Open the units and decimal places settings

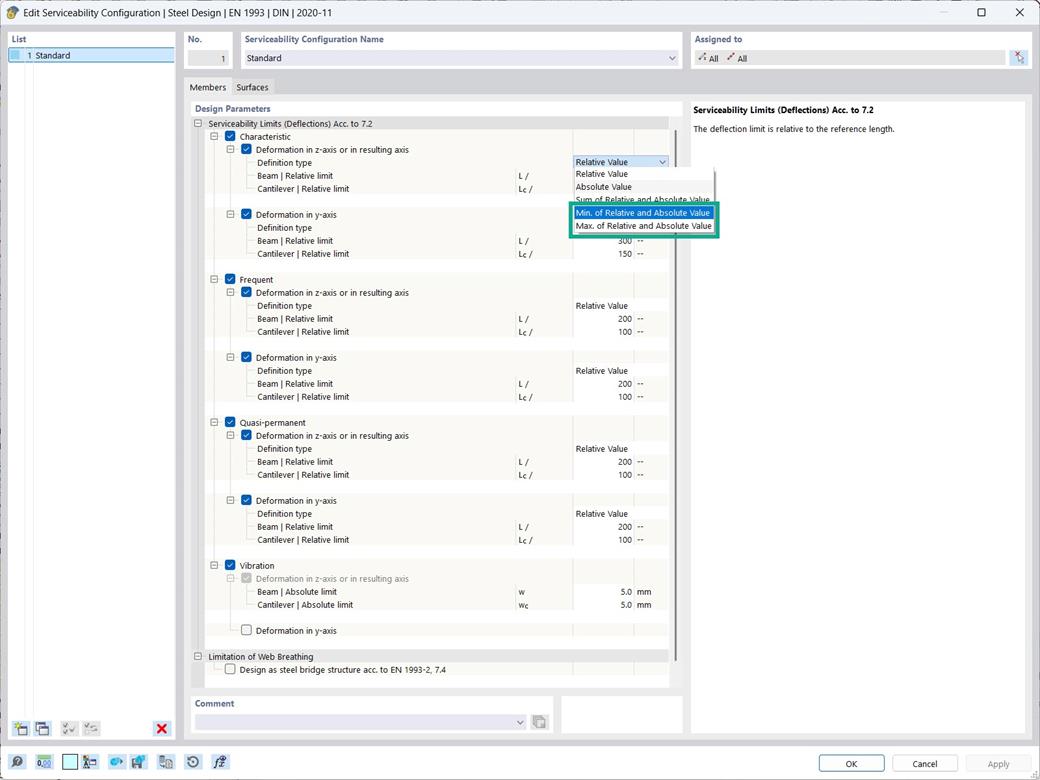(44, 761)
